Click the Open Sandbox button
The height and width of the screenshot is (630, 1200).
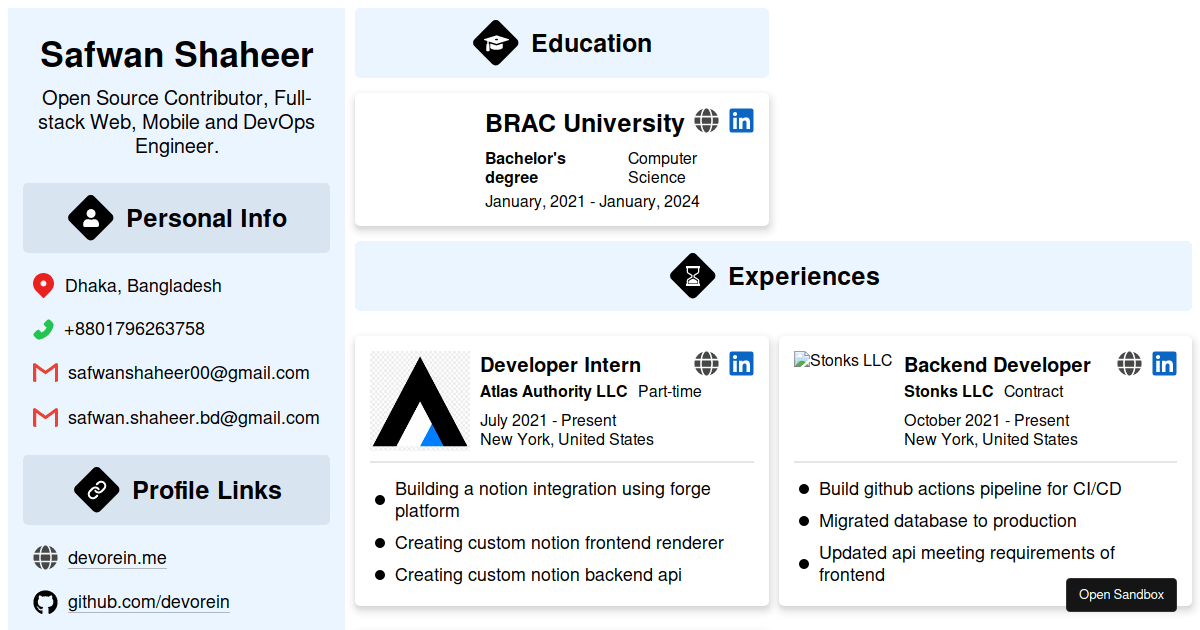coord(1121,594)
